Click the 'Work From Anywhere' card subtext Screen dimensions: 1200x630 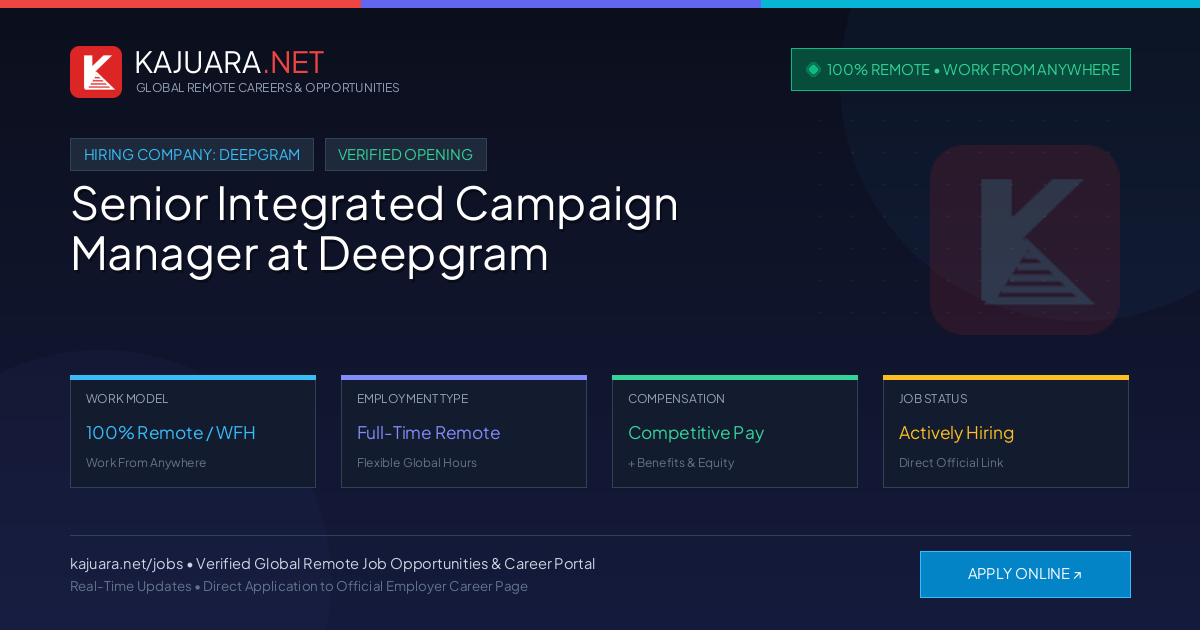pyautogui.click(x=146, y=463)
